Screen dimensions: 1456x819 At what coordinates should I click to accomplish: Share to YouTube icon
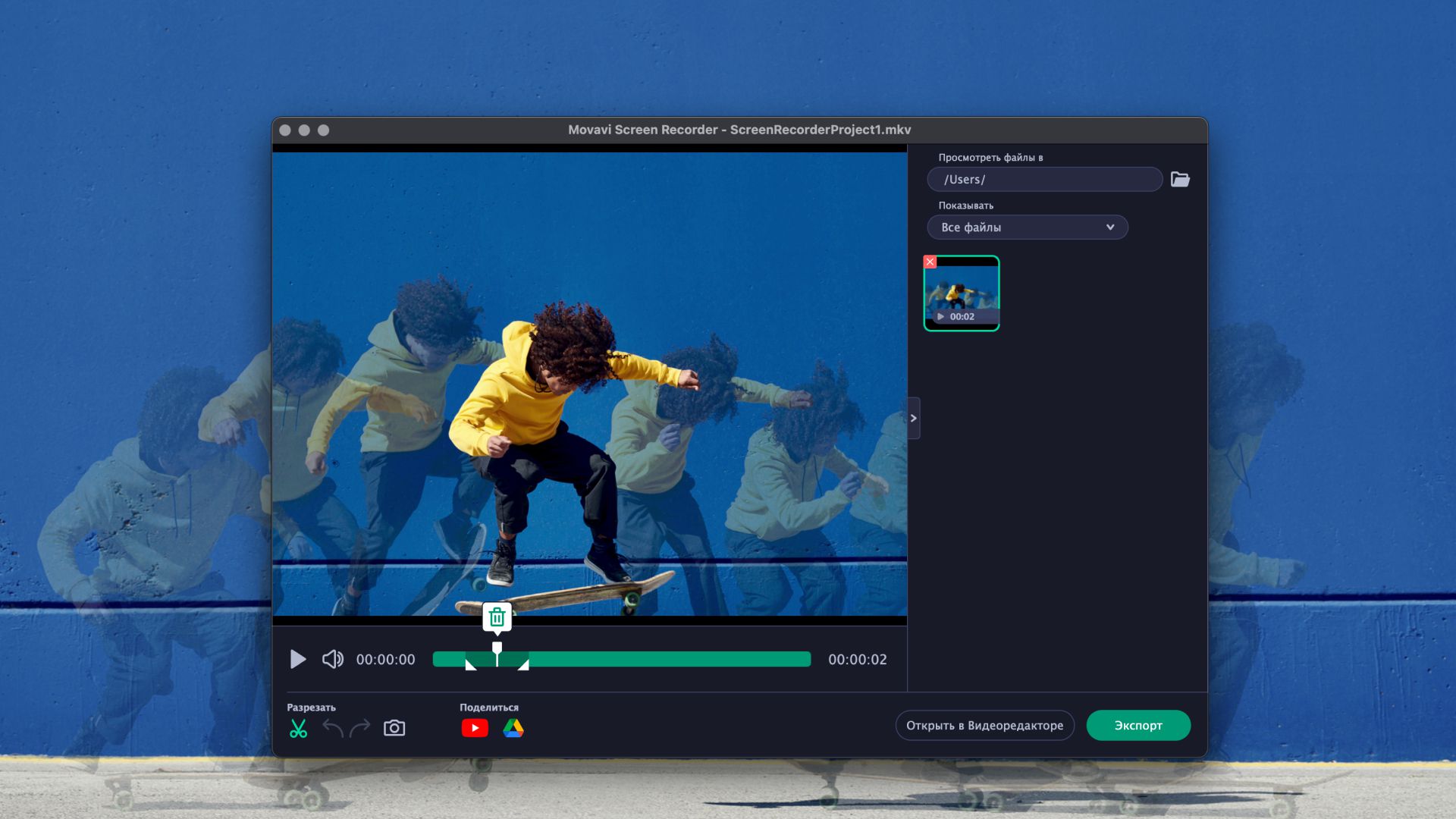tap(475, 728)
